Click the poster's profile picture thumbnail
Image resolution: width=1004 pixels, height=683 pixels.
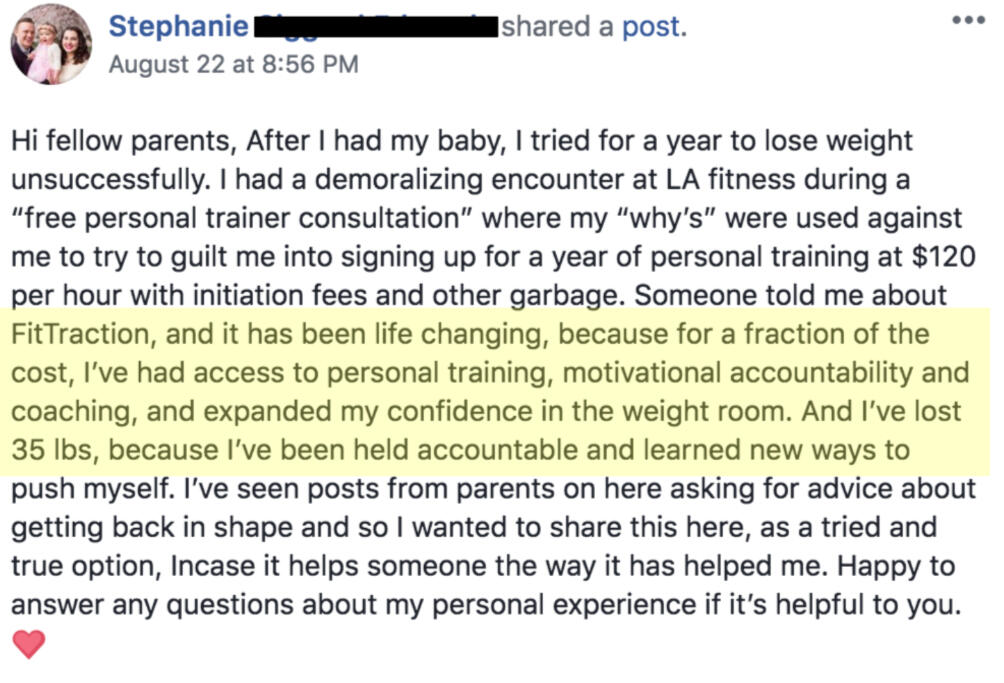(x=51, y=45)
